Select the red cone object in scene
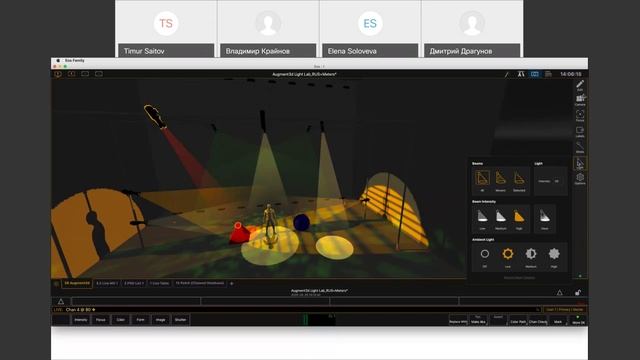The height and width of the screenshot is (360, 640). [241, 233]
